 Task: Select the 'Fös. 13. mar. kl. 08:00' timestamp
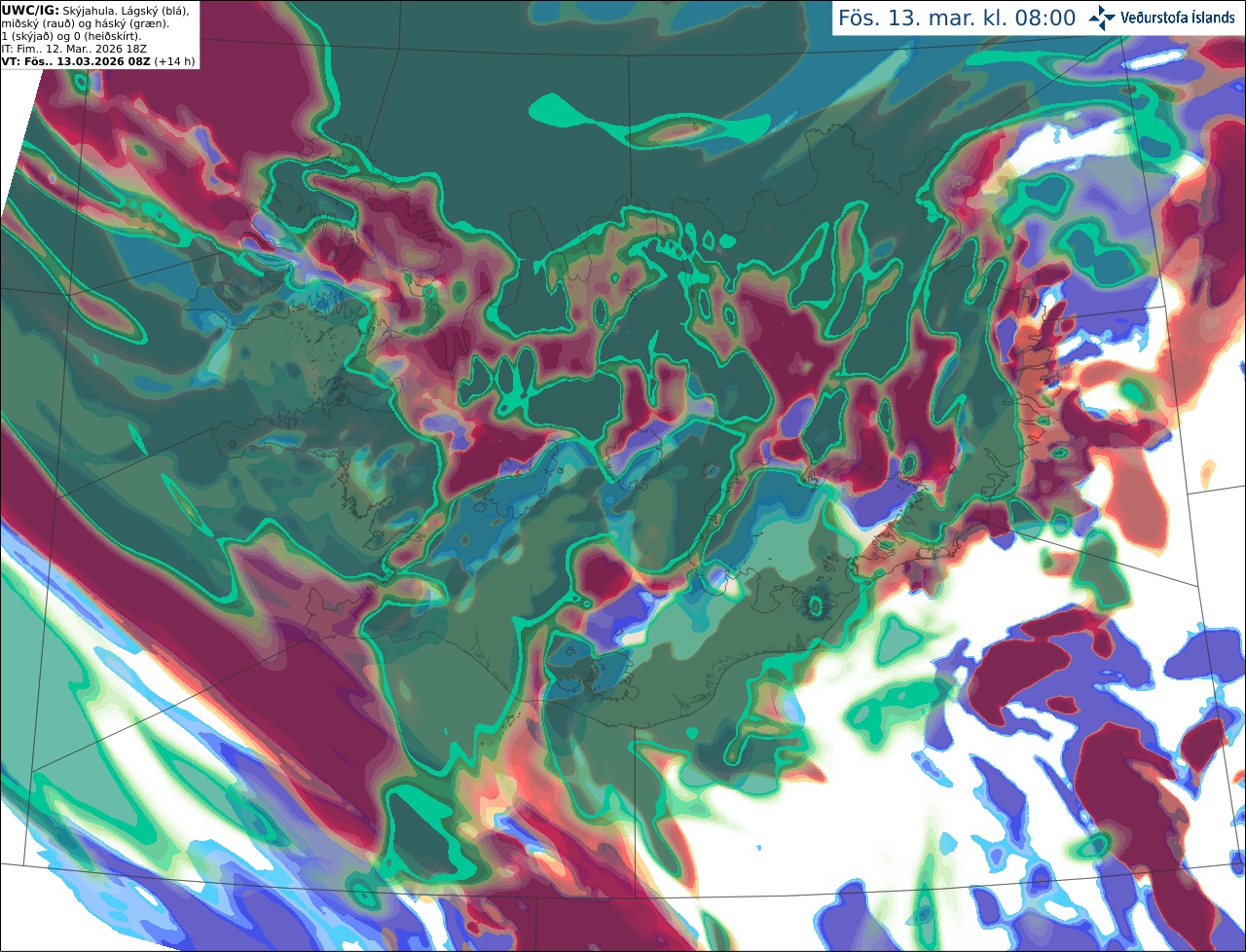click(957, 18)
